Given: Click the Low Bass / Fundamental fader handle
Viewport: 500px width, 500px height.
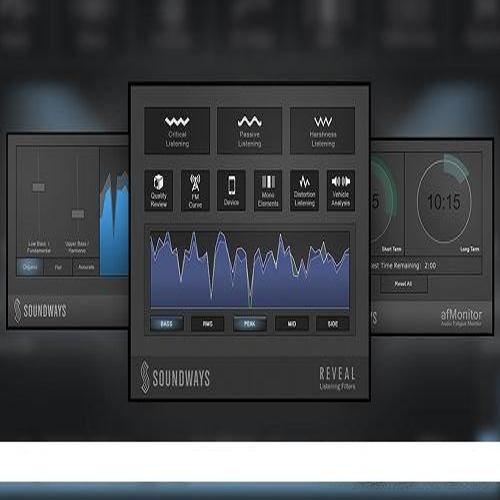Looking at the screenshot, I should point(38,187).
